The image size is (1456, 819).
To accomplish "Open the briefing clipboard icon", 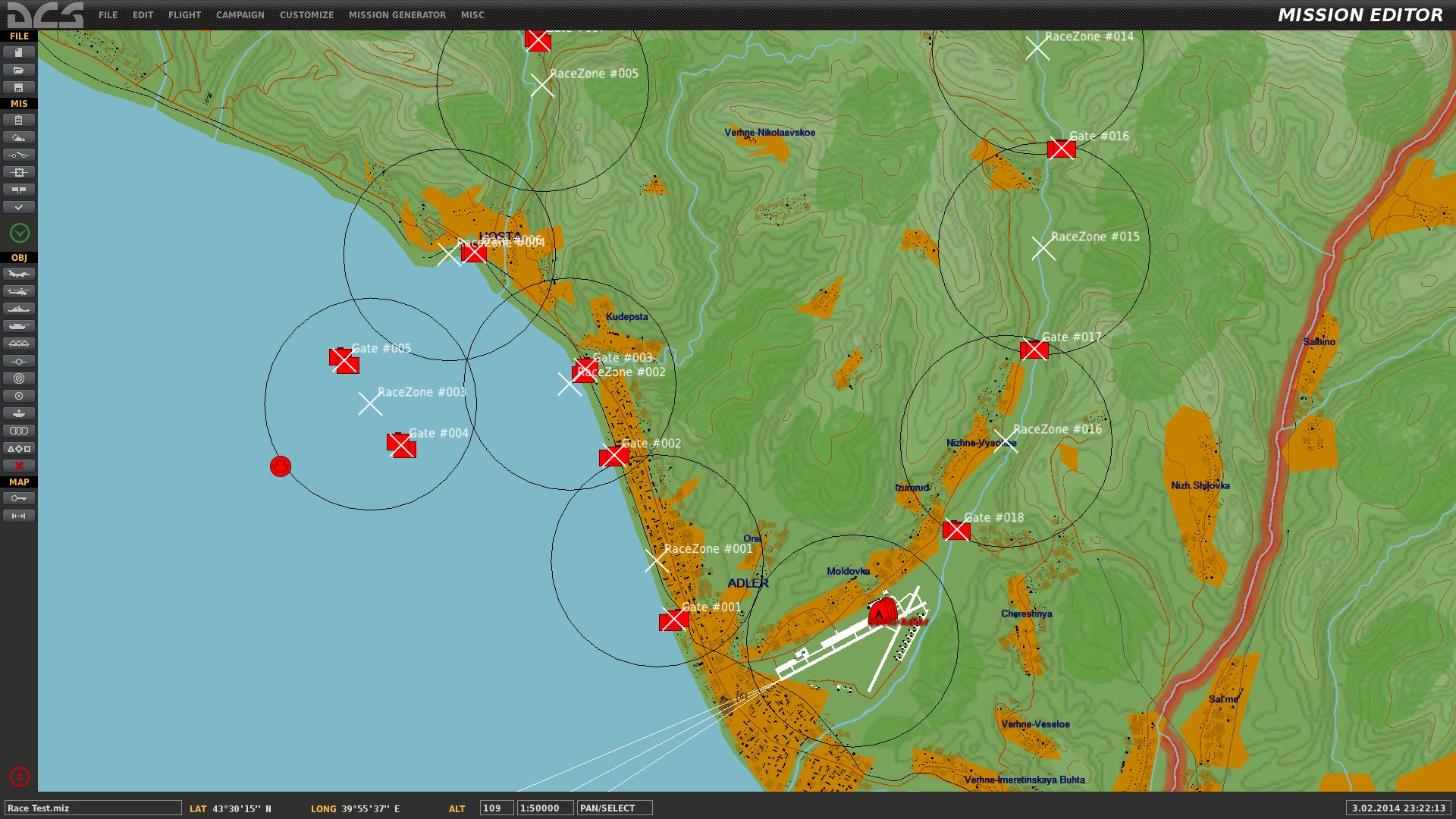I will coord(19,120).
